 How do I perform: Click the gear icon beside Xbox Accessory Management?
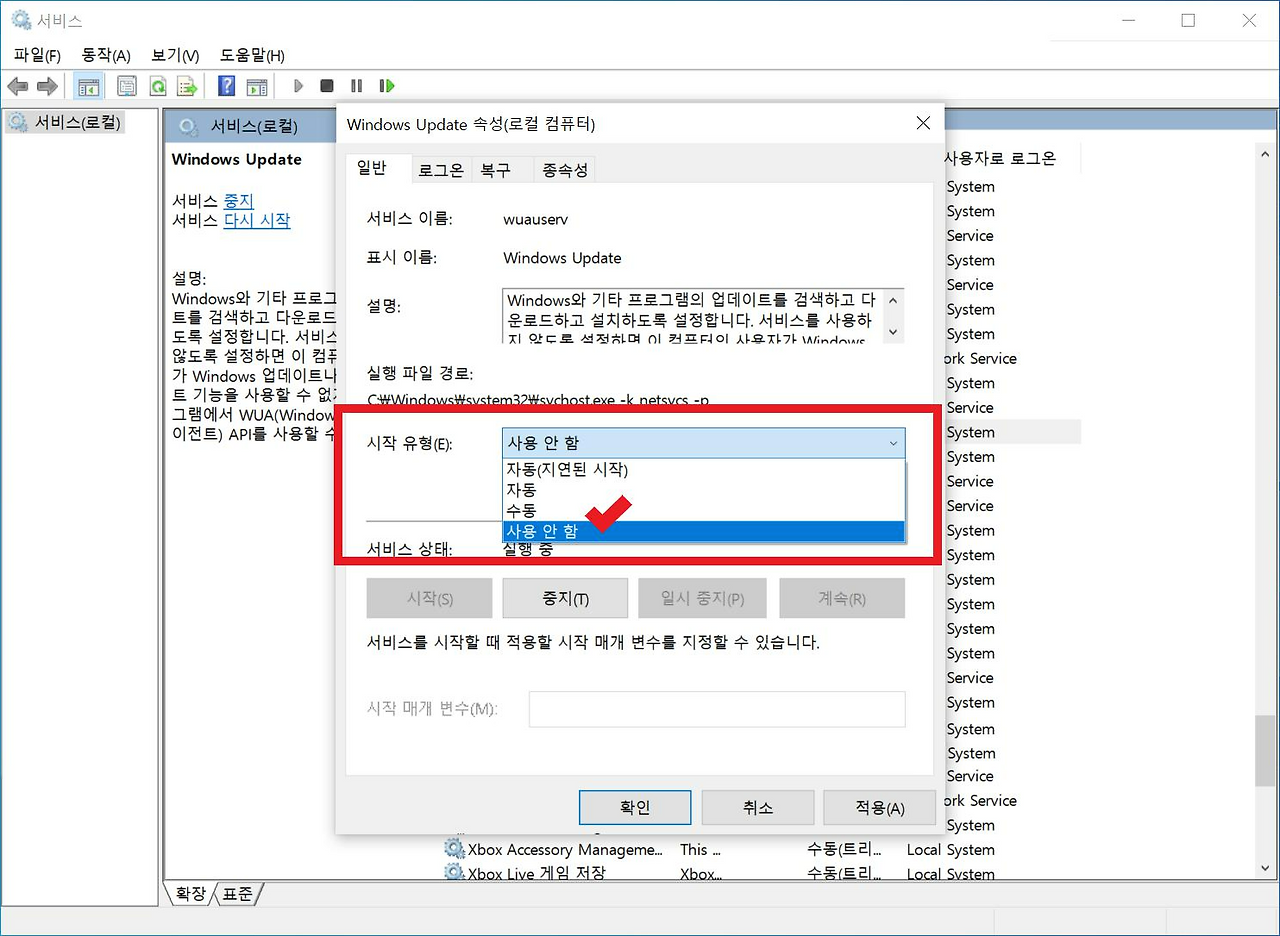[x=455, y=849]
